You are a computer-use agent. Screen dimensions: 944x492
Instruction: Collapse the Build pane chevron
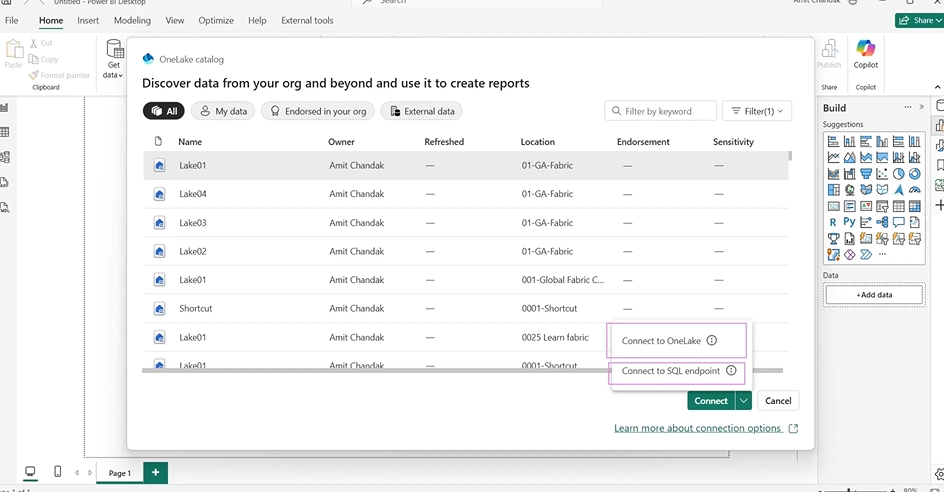pyautogui.click(x=921, y=107)
